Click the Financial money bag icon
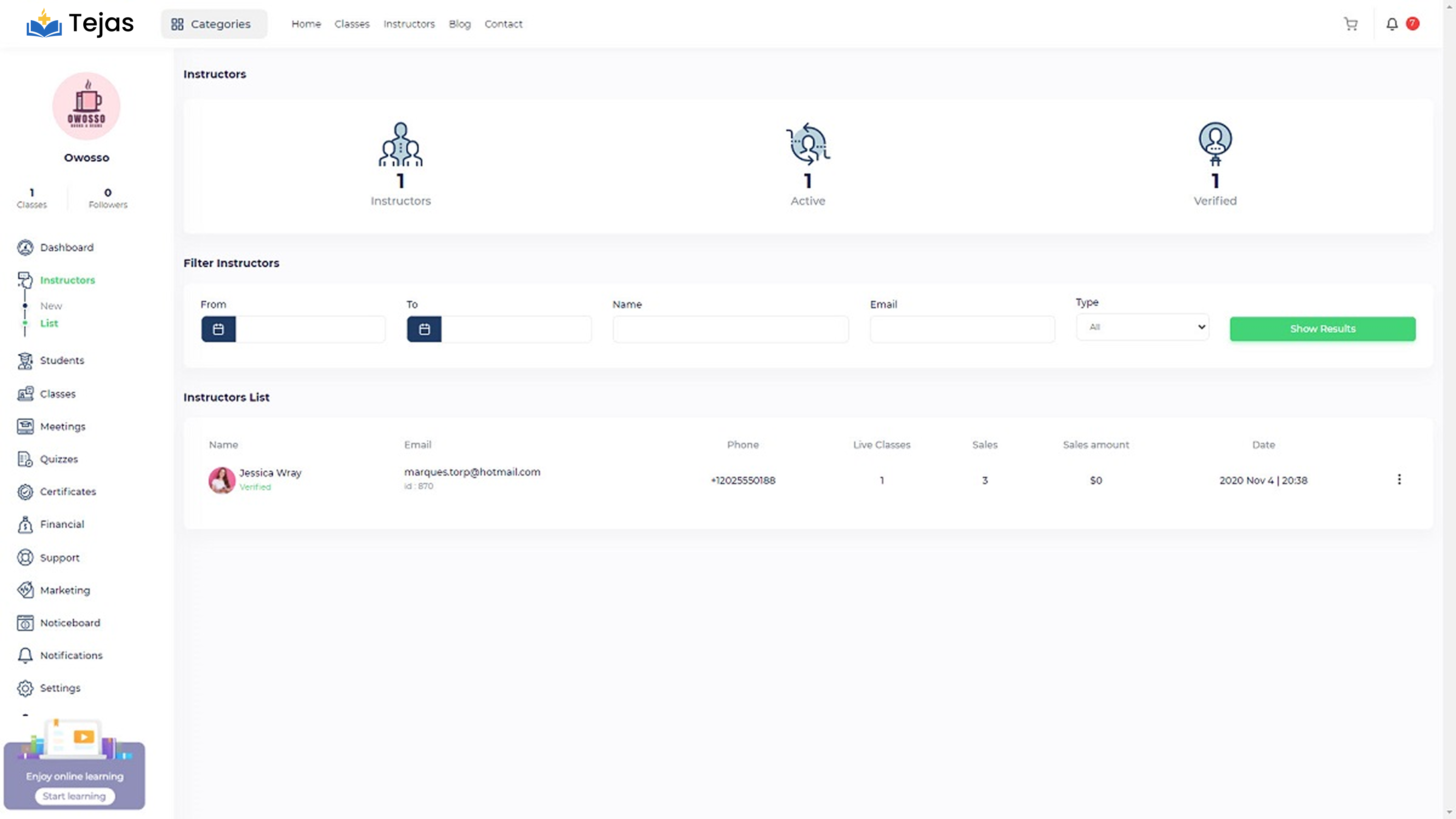Image resolution: width=1456 pixels, height=819 pixels. (25, 525)
